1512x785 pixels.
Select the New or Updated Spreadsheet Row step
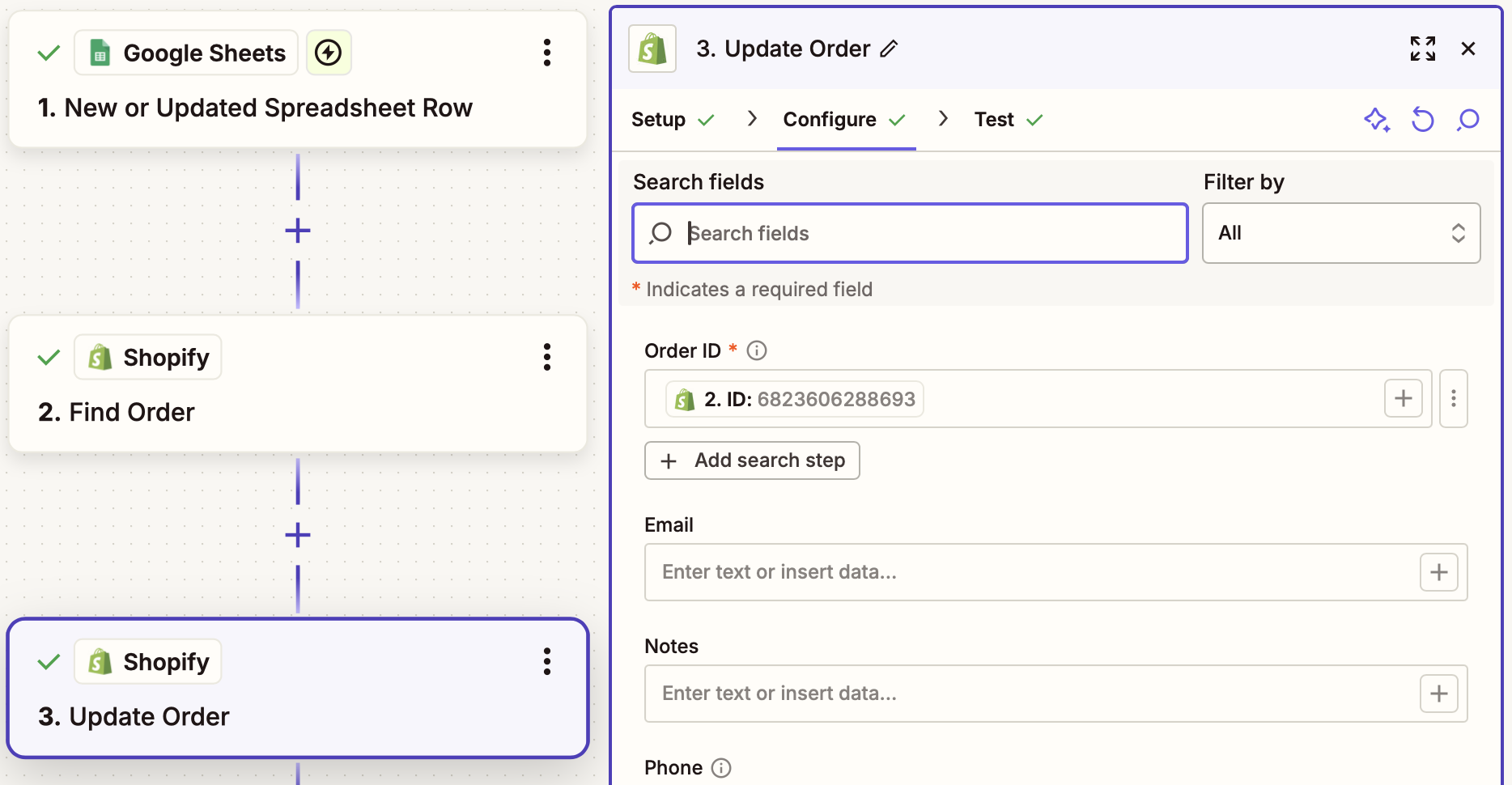tap(298, 79)
